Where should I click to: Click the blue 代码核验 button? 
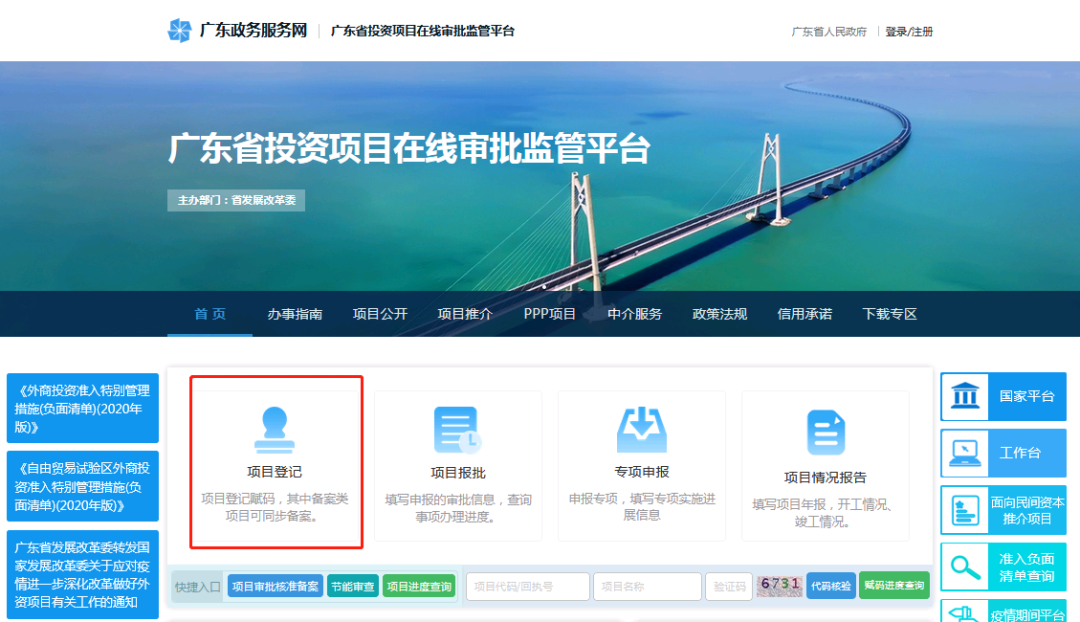click(x=831, y=586)
